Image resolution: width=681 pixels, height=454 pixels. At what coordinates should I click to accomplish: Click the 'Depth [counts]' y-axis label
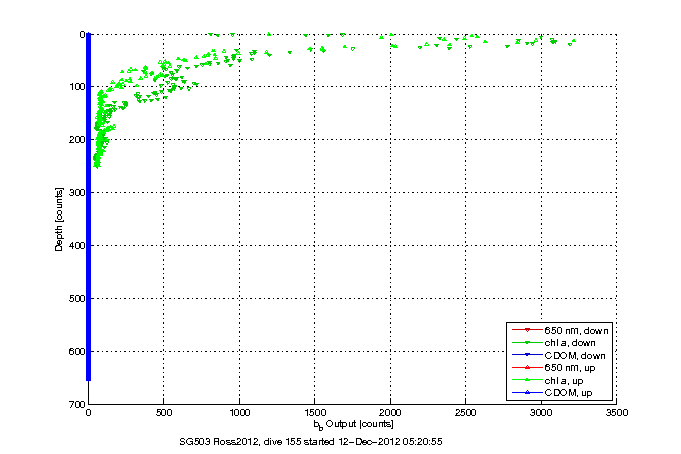[59, 219]
